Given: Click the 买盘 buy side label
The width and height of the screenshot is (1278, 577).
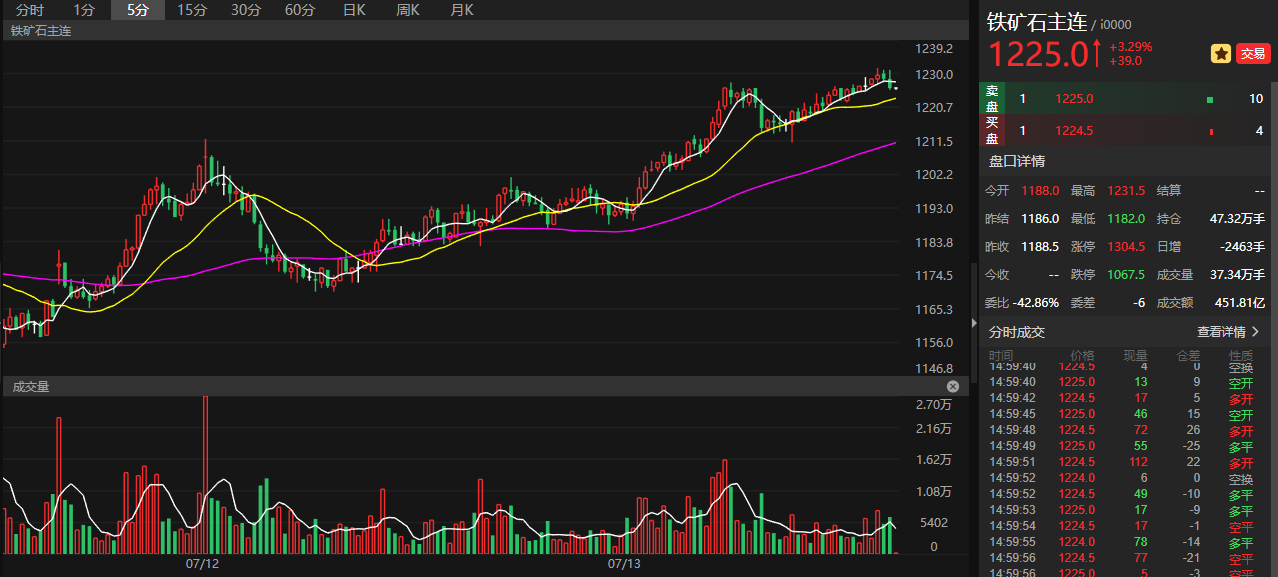Looking at the screenshot, I should [x=992, y=130].
